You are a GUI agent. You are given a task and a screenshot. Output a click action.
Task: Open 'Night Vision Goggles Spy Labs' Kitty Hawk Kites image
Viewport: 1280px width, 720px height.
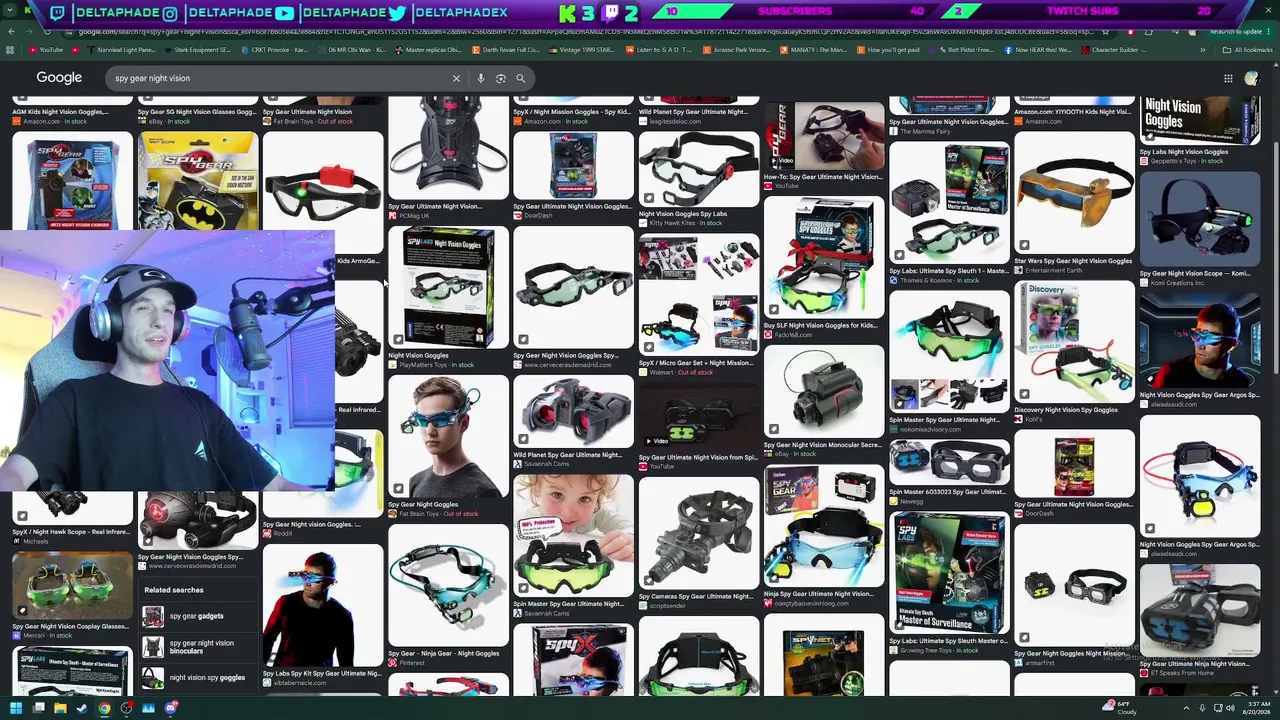[698, 169]
